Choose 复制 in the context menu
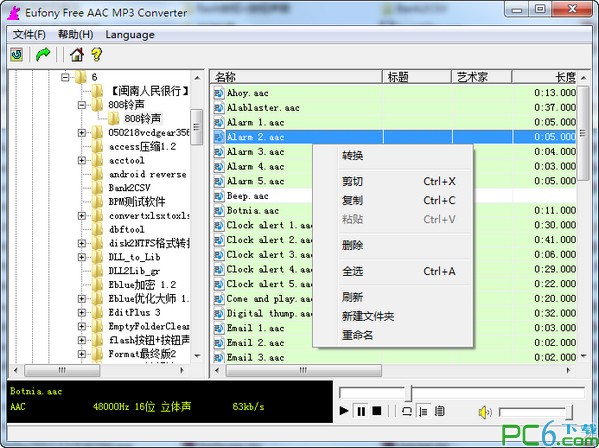Image resolution: width=599 pixels, height=448 pixels. click(393, 200)
